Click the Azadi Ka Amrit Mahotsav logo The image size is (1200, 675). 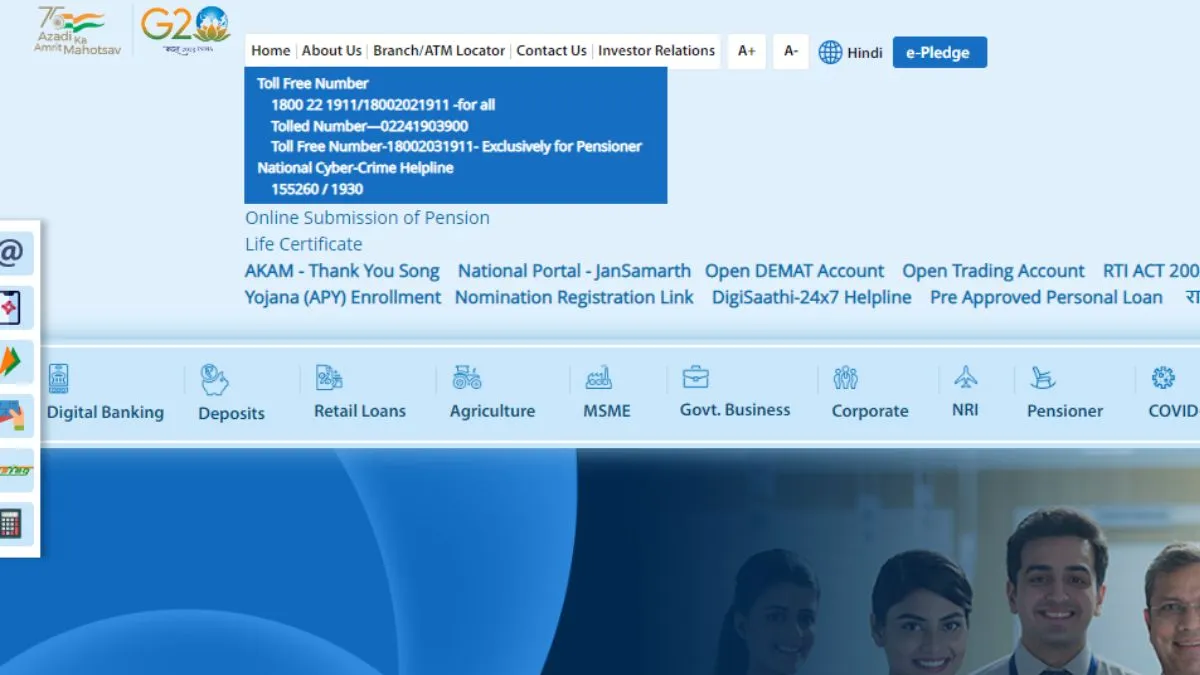77,30
